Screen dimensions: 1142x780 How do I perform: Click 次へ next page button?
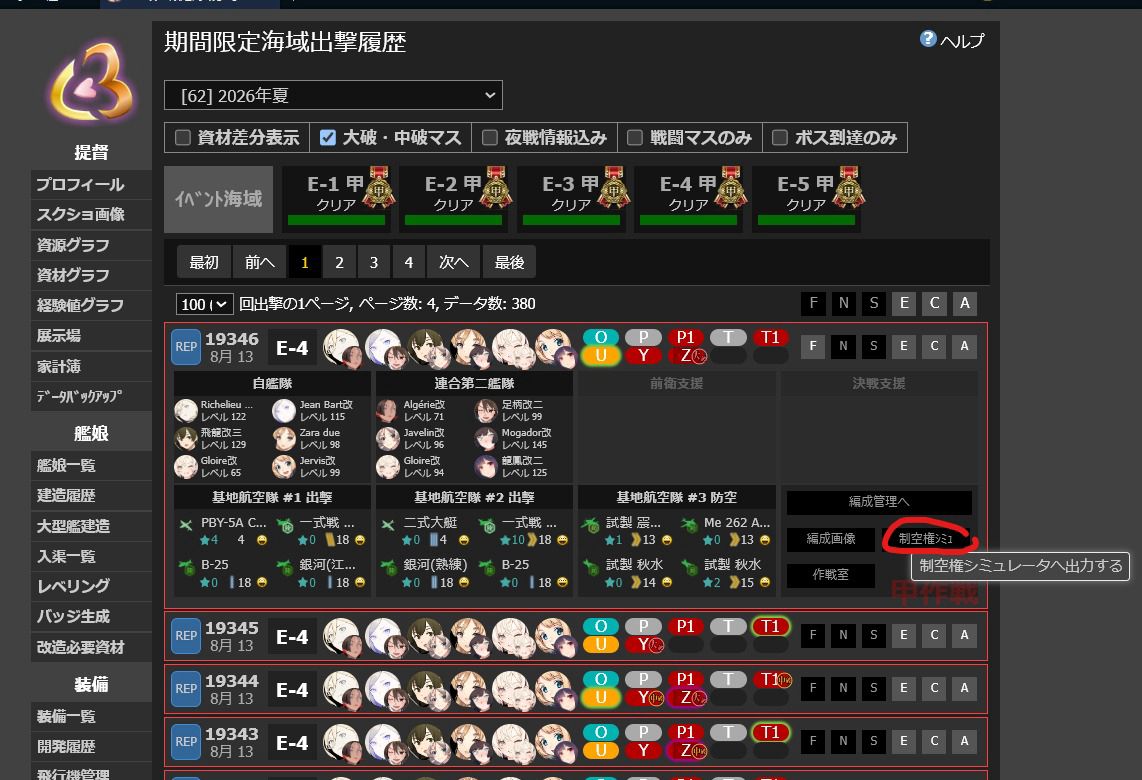click(x=454, y=262)
